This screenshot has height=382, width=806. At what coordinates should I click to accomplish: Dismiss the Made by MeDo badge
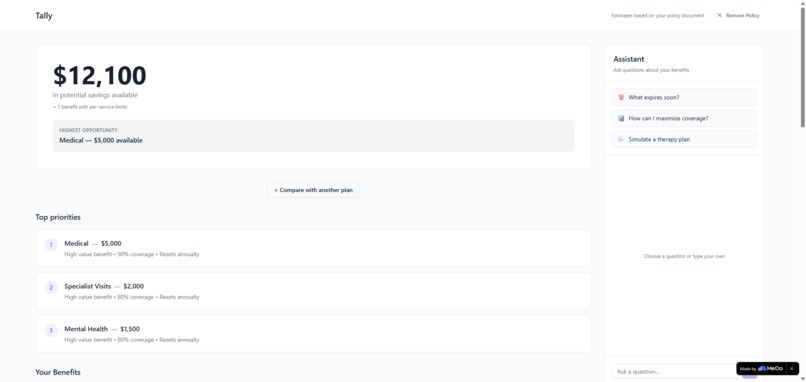[x=792, y=369]
